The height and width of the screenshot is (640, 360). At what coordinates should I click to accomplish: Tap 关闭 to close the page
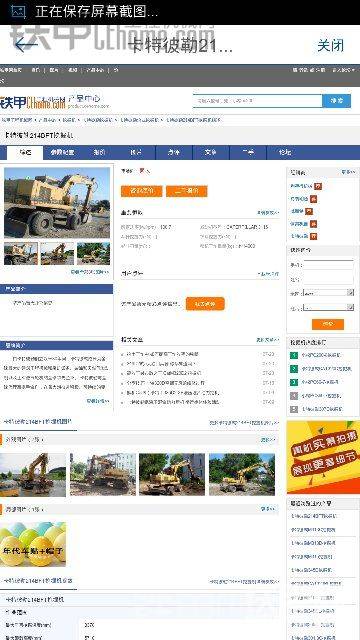click(x=331, y=45)
